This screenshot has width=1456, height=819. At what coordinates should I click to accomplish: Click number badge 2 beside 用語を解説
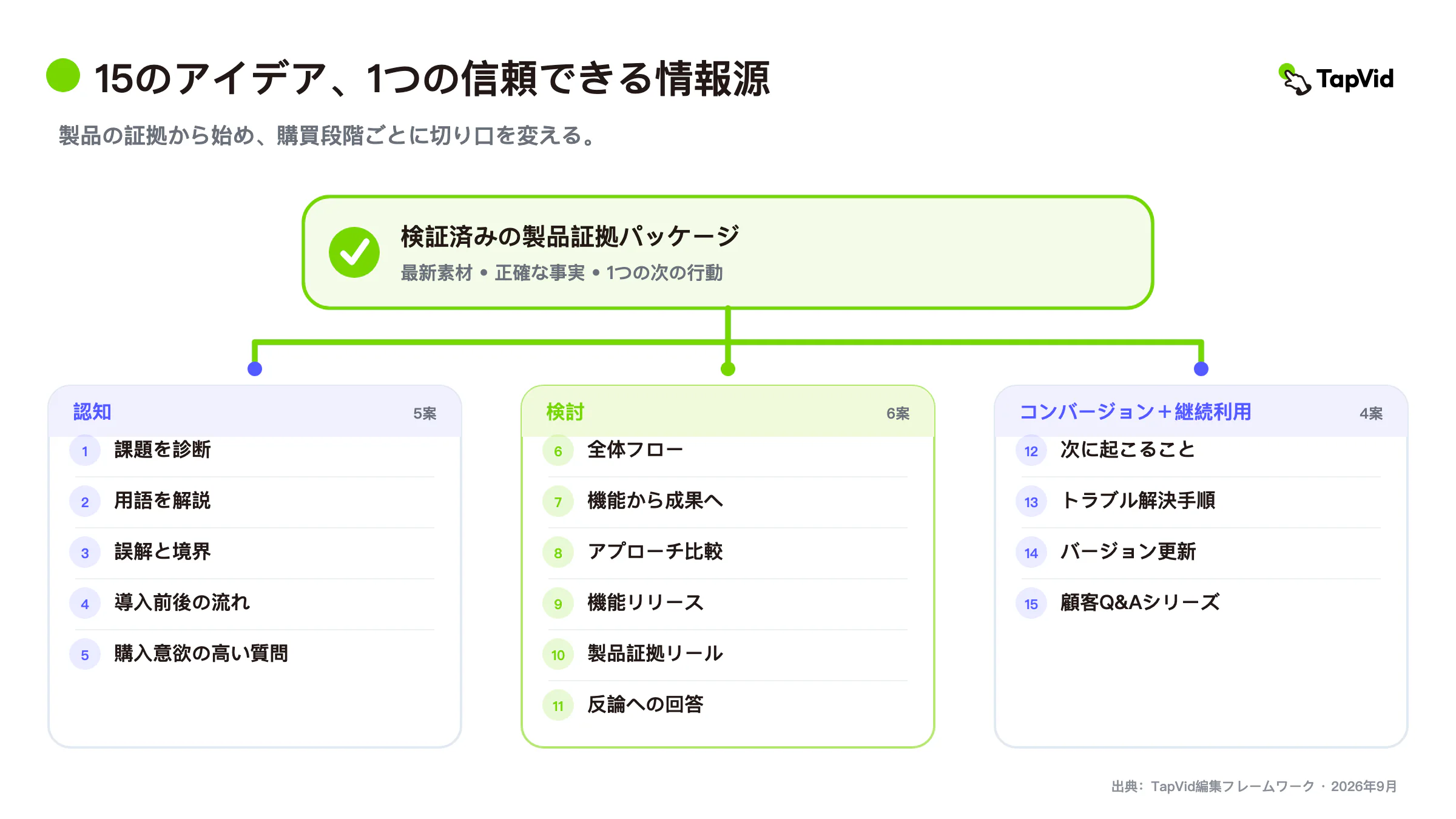pos(85,502)
